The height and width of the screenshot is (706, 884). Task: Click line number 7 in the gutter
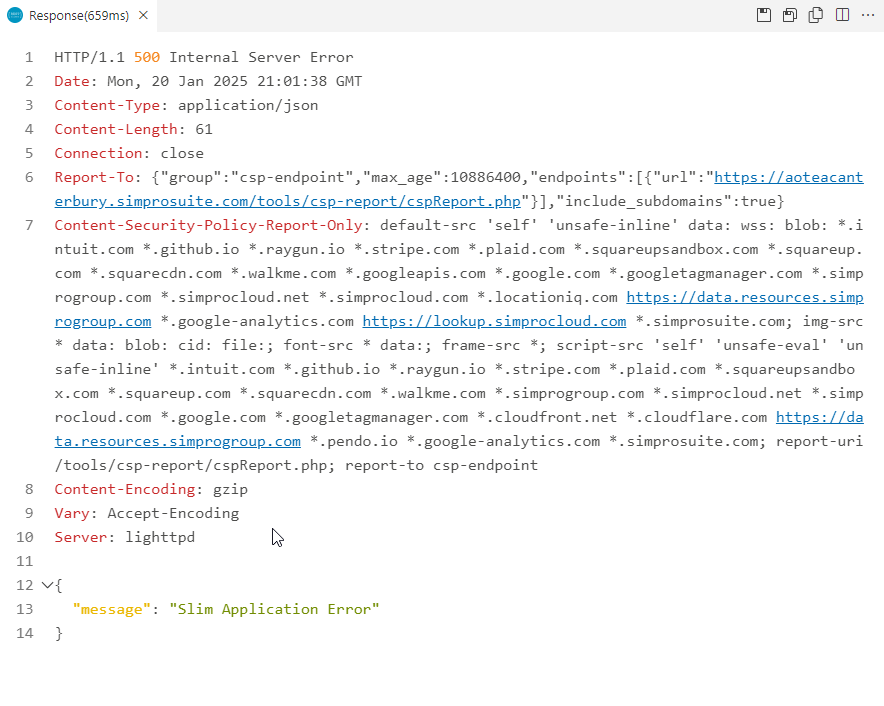coord(29,226)
